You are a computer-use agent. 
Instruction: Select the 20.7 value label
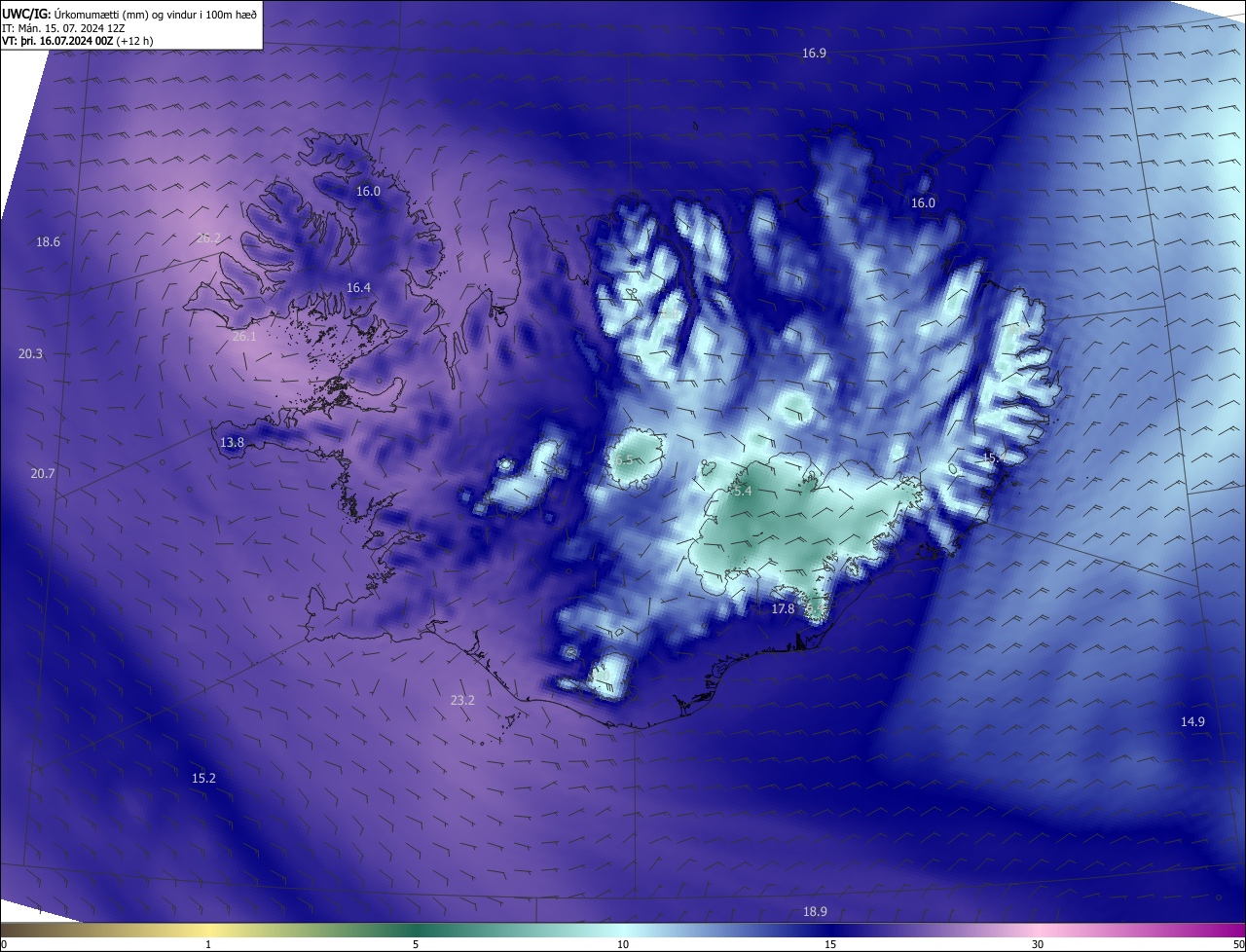pyautogui.click(x=43, y=474)
